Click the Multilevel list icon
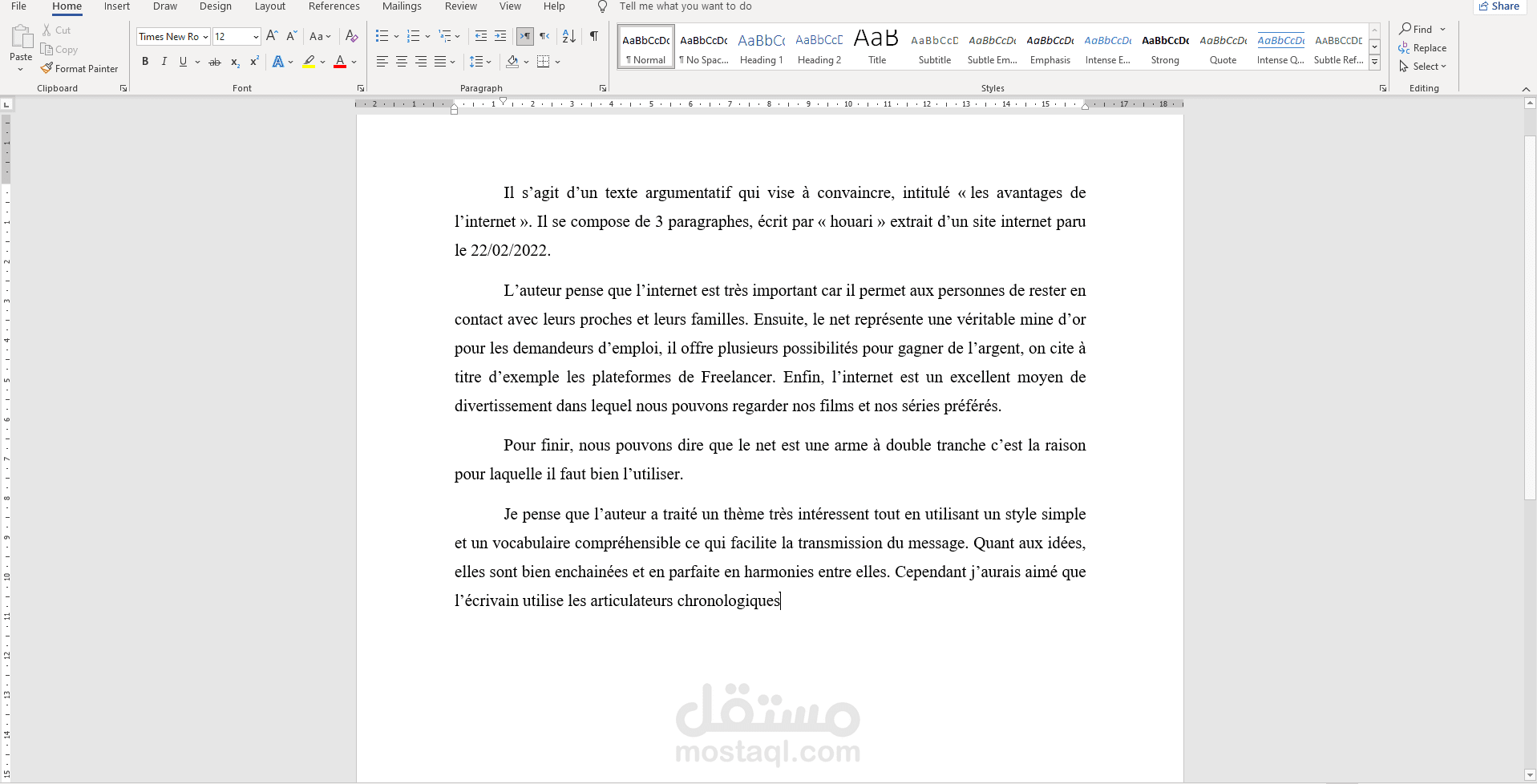The image size is (1537, 784). click(444, 36)
